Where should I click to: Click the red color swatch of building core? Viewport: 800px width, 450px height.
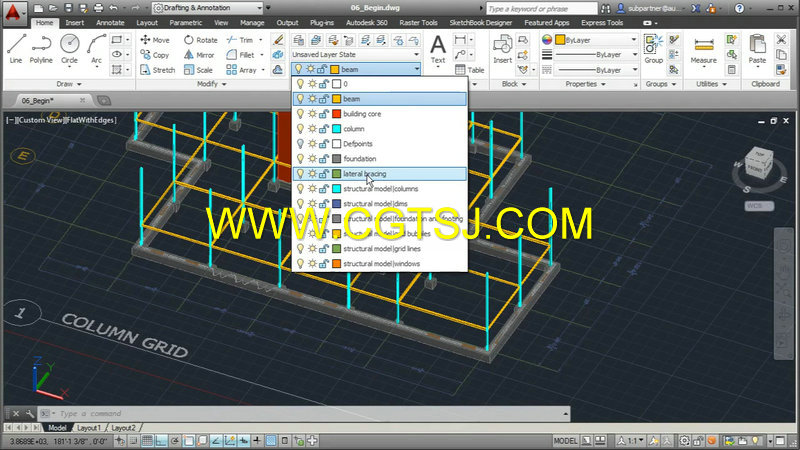337,114
